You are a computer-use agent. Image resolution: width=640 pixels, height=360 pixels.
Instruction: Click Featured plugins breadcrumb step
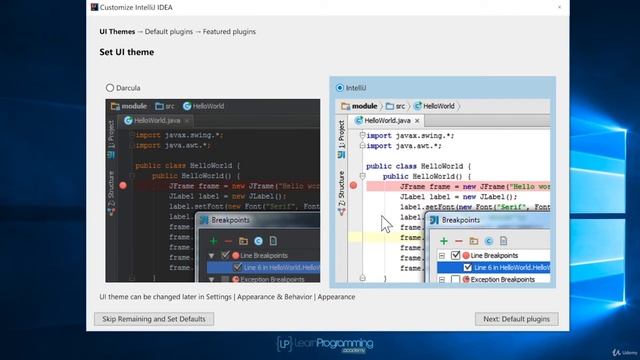[x=229, y=31]
